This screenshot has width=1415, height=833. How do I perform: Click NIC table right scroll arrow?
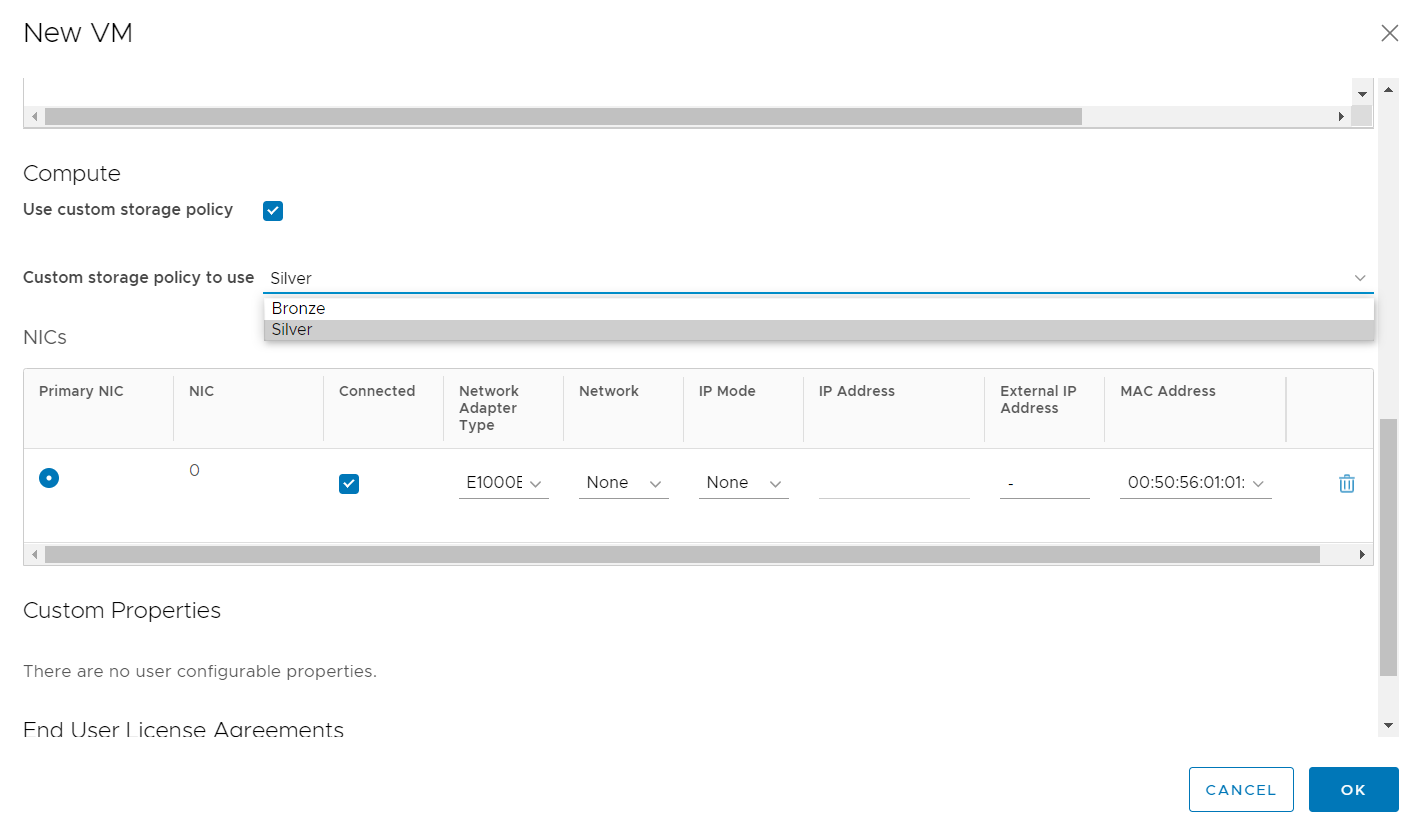[1361, 554]
